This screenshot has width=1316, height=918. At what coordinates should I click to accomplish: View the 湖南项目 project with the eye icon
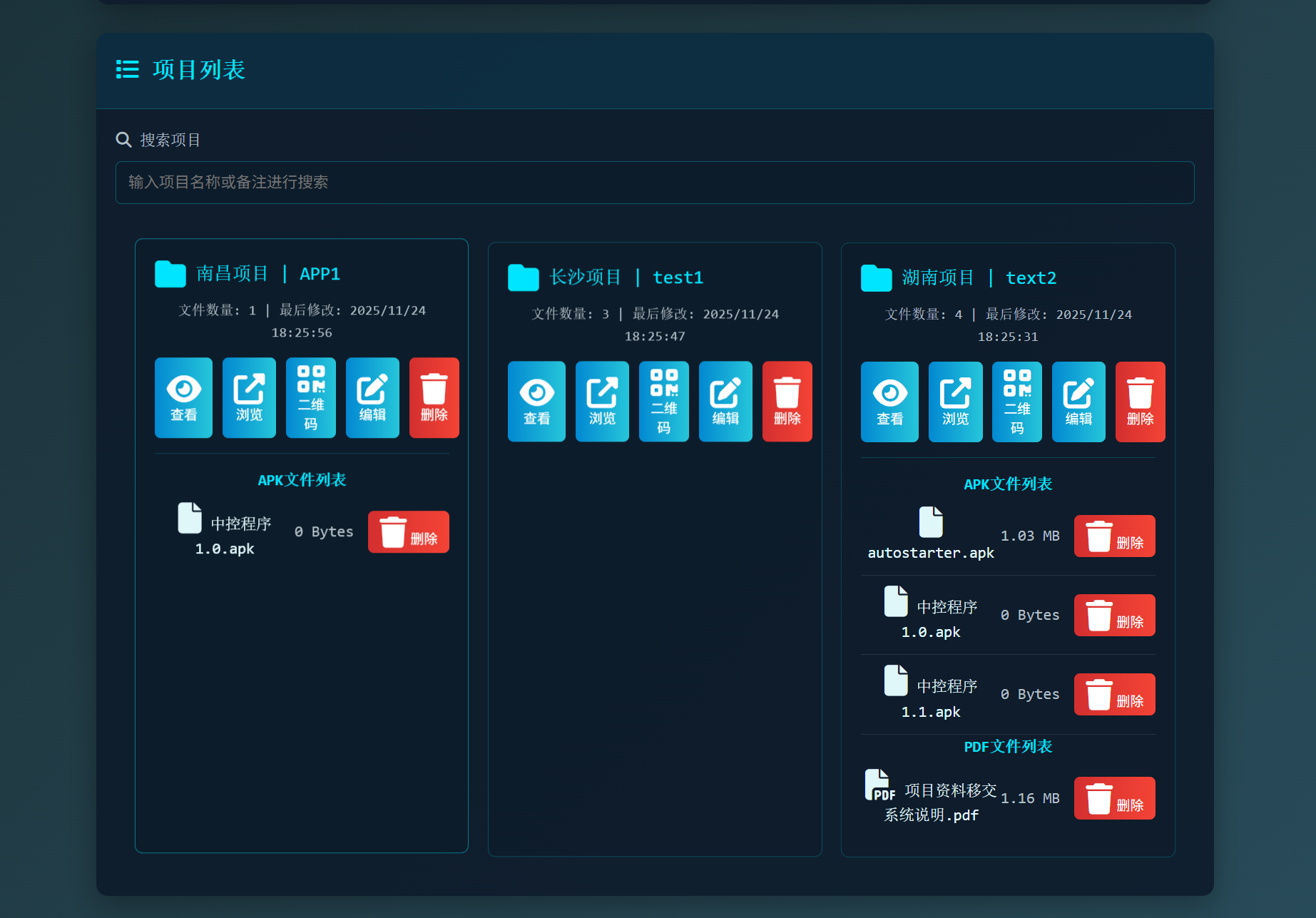(x=889, y=402)
